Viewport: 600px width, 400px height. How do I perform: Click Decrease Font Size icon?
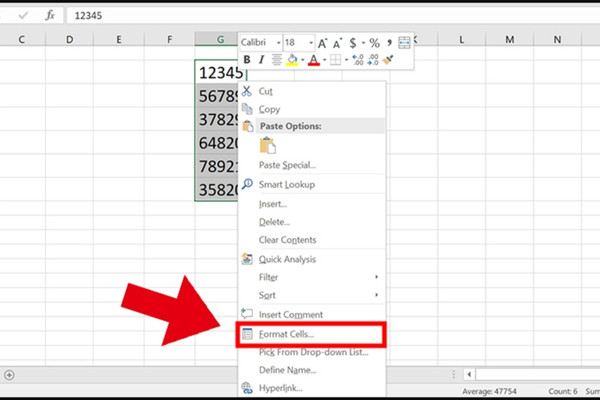[337, 43]
